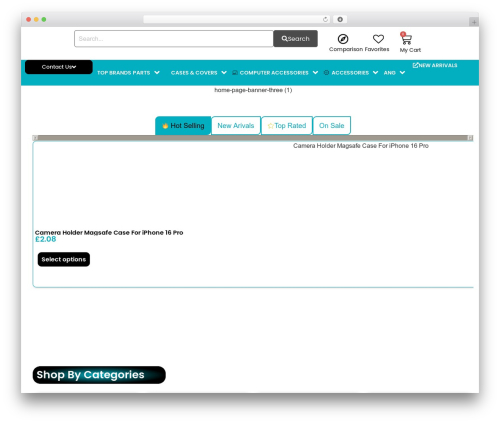
Task: Click the browser address bar
Action: click(x=237, y=20)
